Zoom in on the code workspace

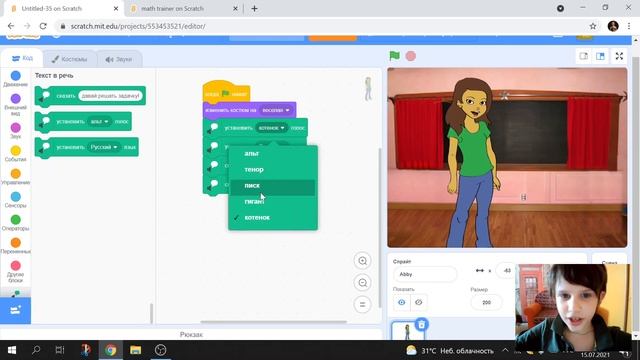point(362,261)
